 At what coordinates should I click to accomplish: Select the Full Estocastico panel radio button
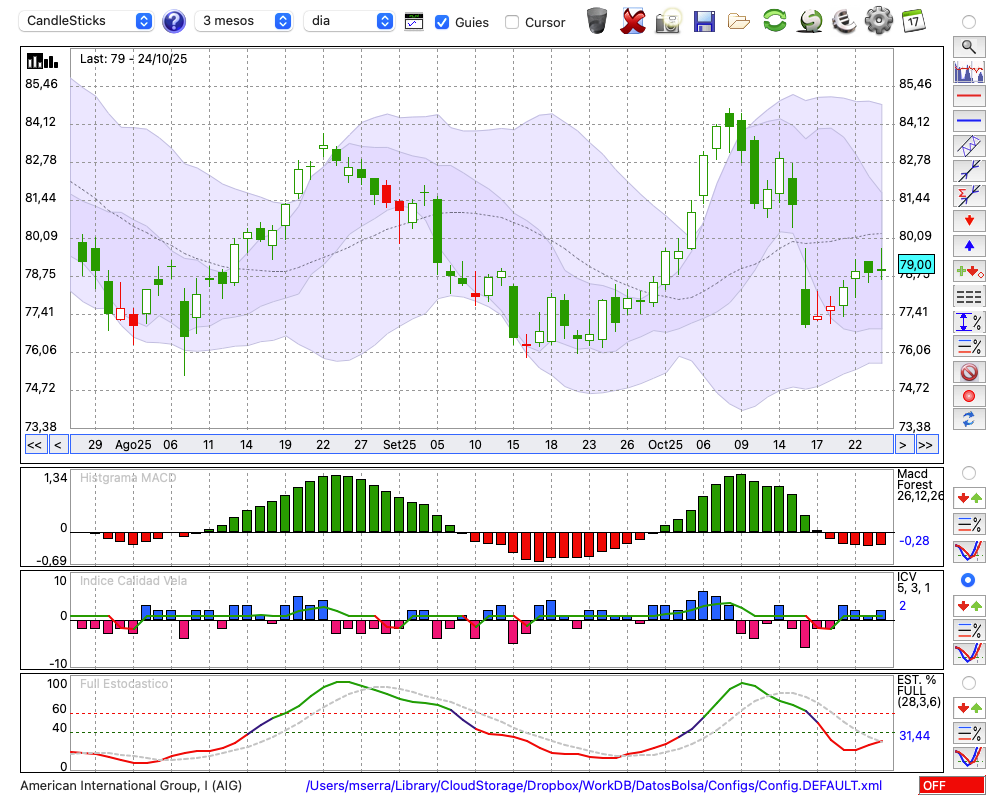(x=969, y=683)
